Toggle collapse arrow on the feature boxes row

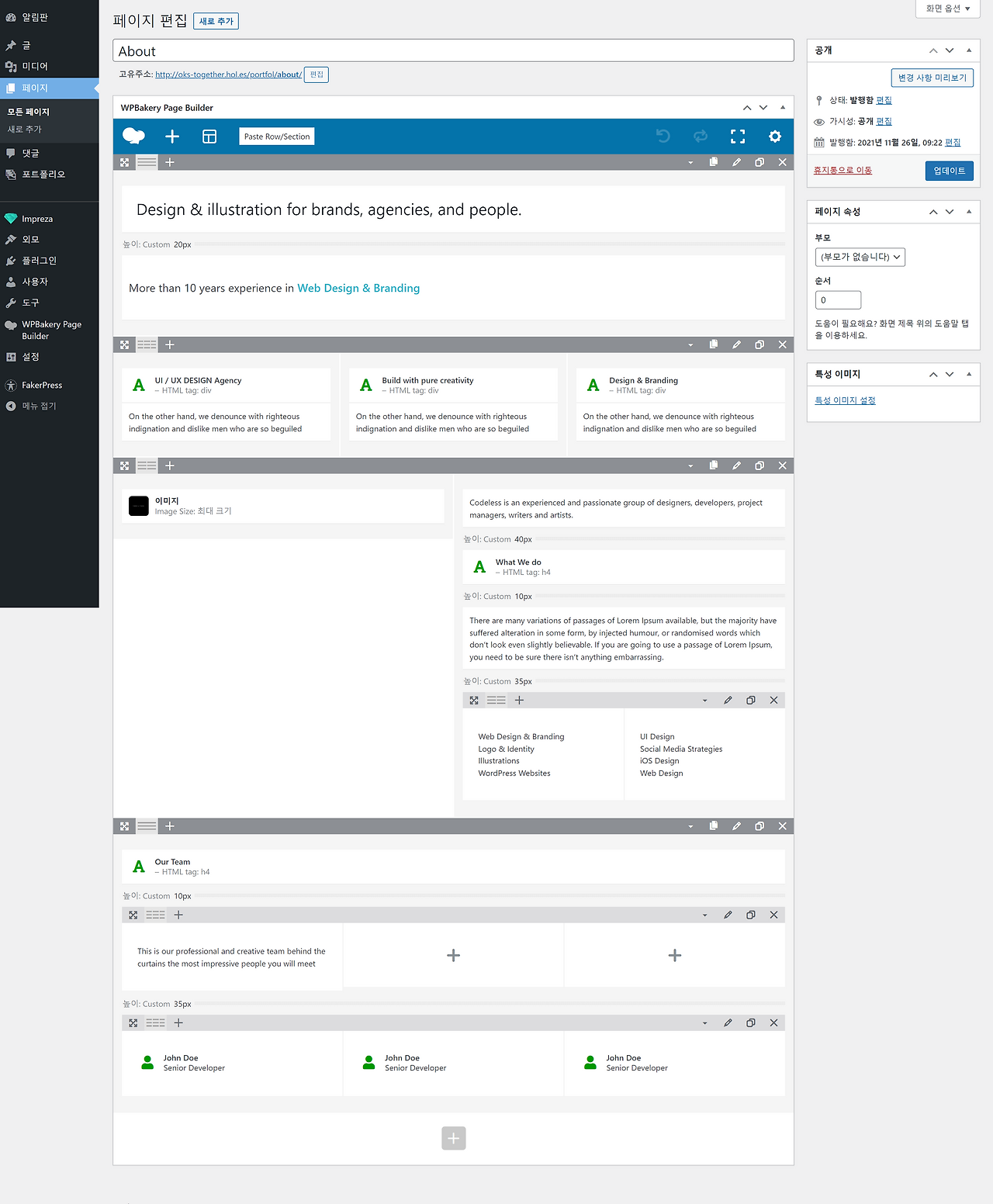tap(690, 344)
